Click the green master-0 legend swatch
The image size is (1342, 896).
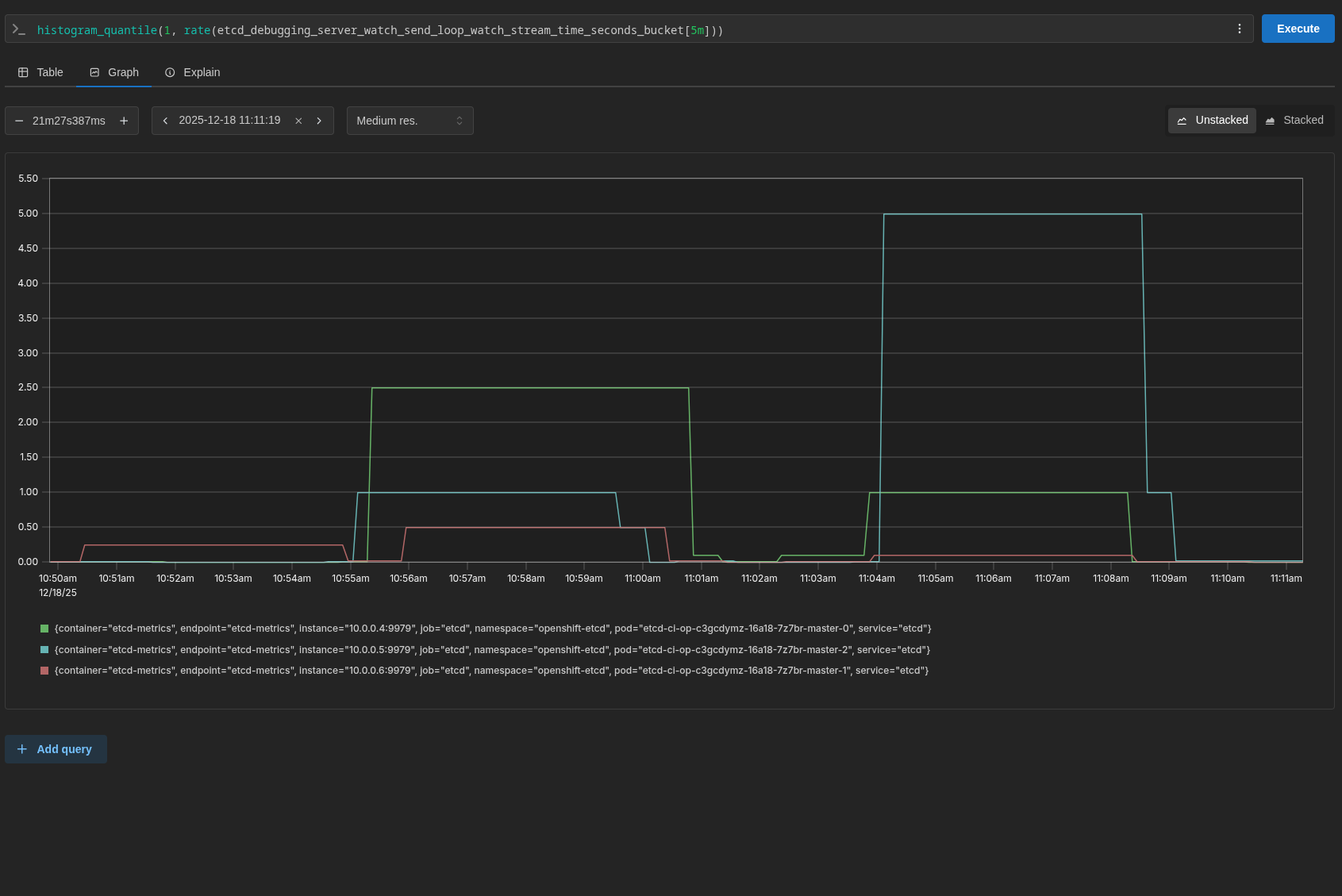click(x=44, y=629)
